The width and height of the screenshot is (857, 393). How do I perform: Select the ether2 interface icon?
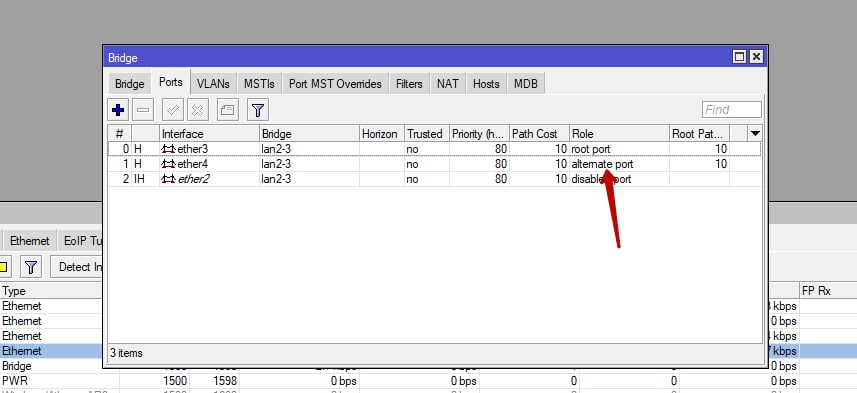[x=168, y=179]
